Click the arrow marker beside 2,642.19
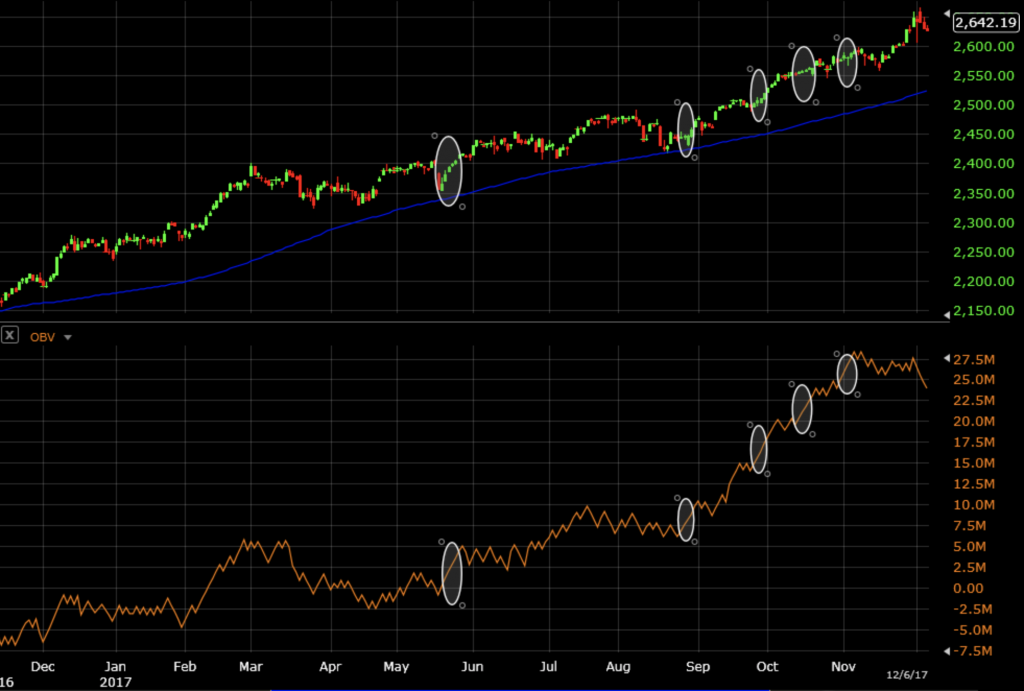Screen dimensions: 1024x691 [948, 13]
